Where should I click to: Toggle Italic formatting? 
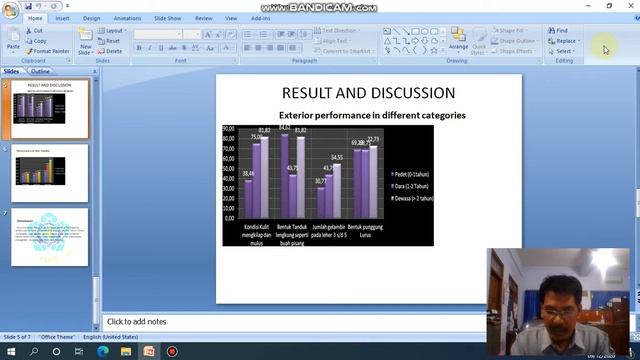coord(150,48)
